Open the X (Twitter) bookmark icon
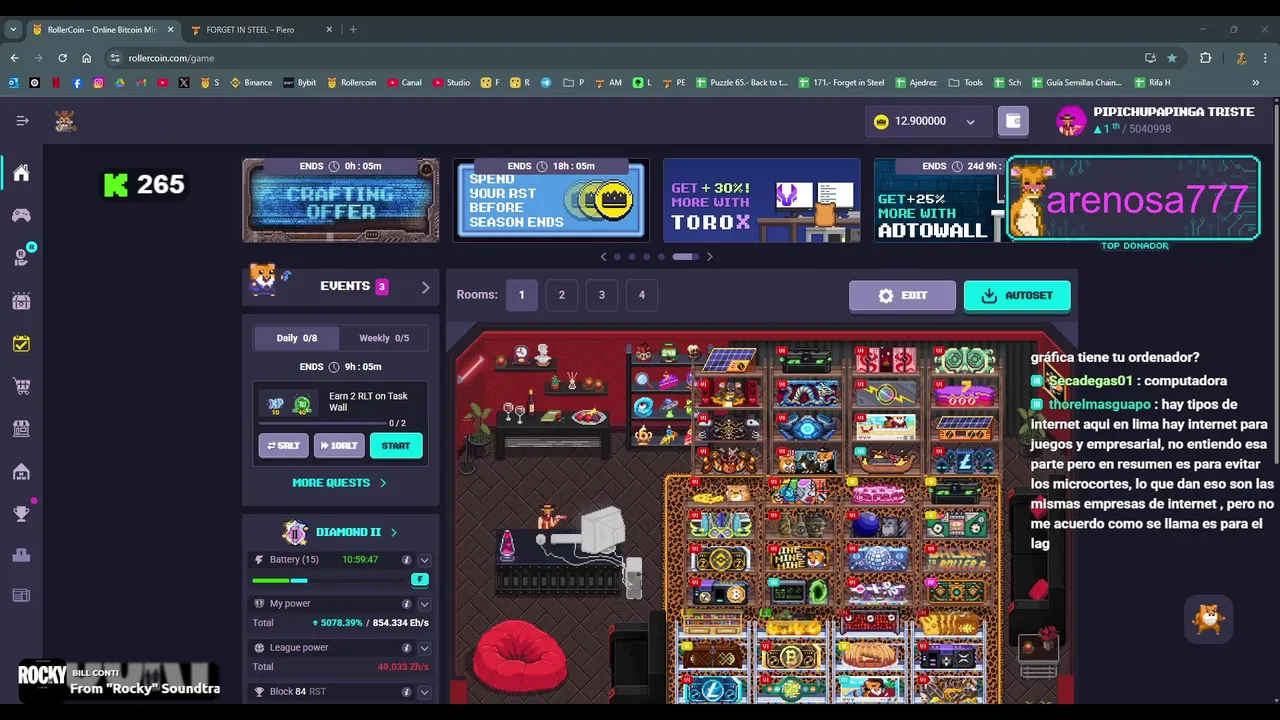The image size is (1280, 720). coord(184,83)
